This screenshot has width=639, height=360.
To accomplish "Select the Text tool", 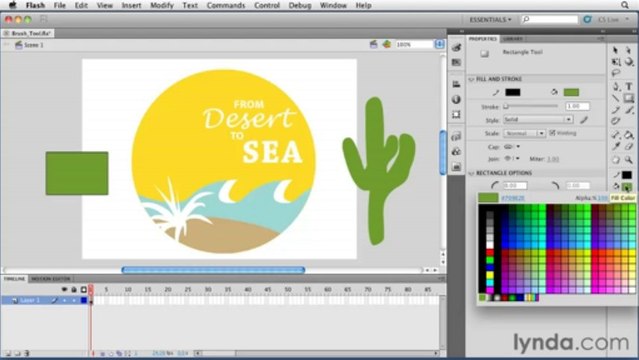I will [629, 86].
